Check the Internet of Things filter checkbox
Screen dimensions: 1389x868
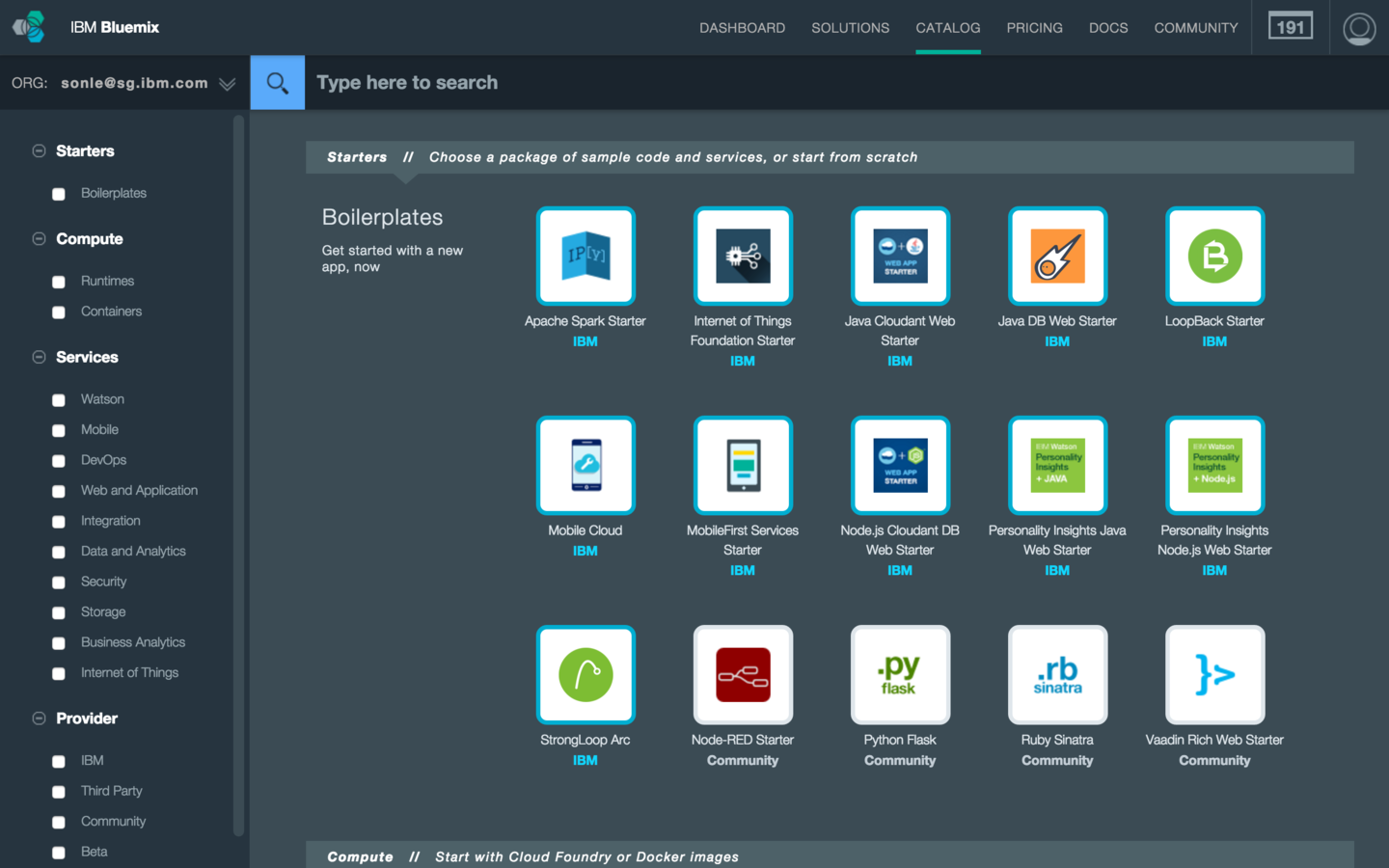pyautogui.click(x=59, y=673)
